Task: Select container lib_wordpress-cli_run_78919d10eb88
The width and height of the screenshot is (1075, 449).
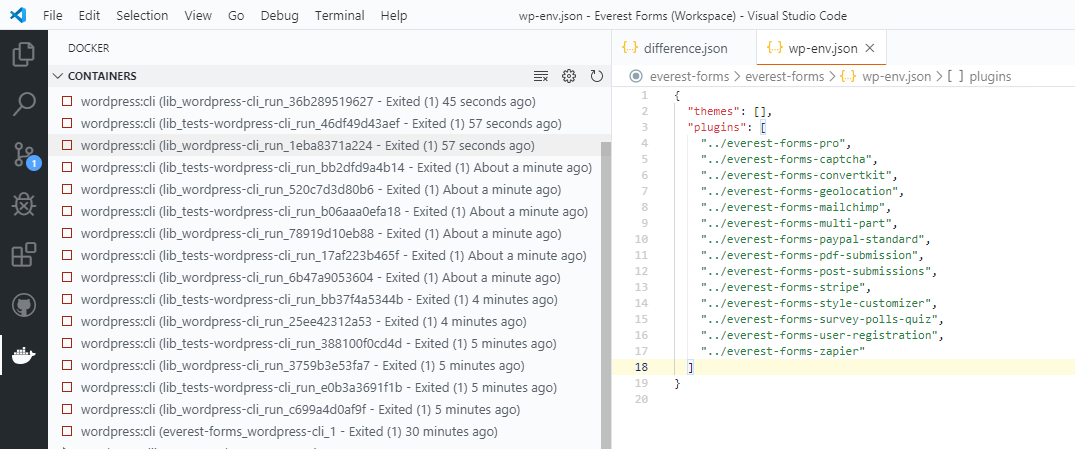Action: (324, 233)
